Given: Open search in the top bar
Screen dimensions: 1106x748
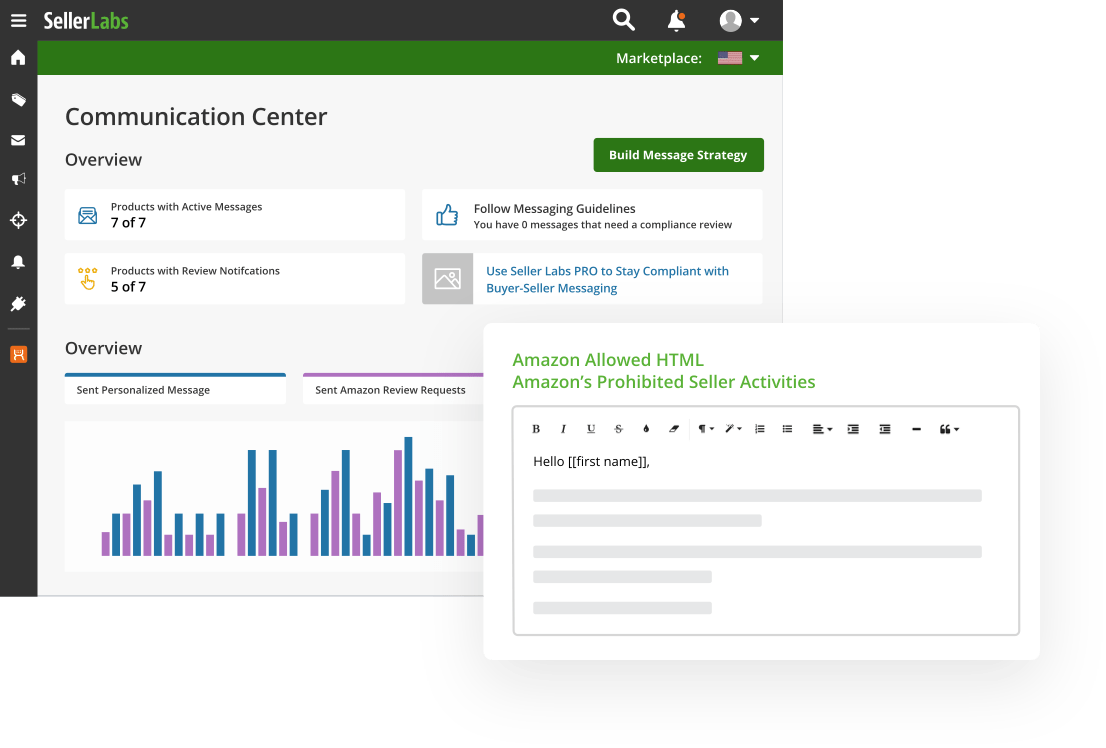Looking at the screenshot, I should [x=624, y=20].
